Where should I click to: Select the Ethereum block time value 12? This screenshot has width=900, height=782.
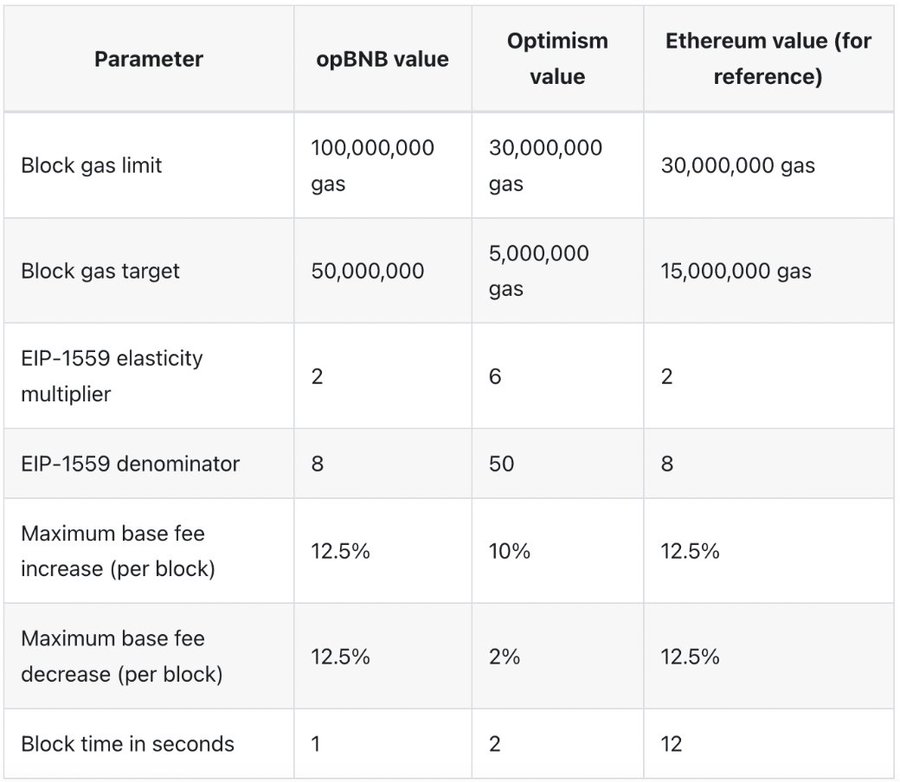tap(671, 744)
